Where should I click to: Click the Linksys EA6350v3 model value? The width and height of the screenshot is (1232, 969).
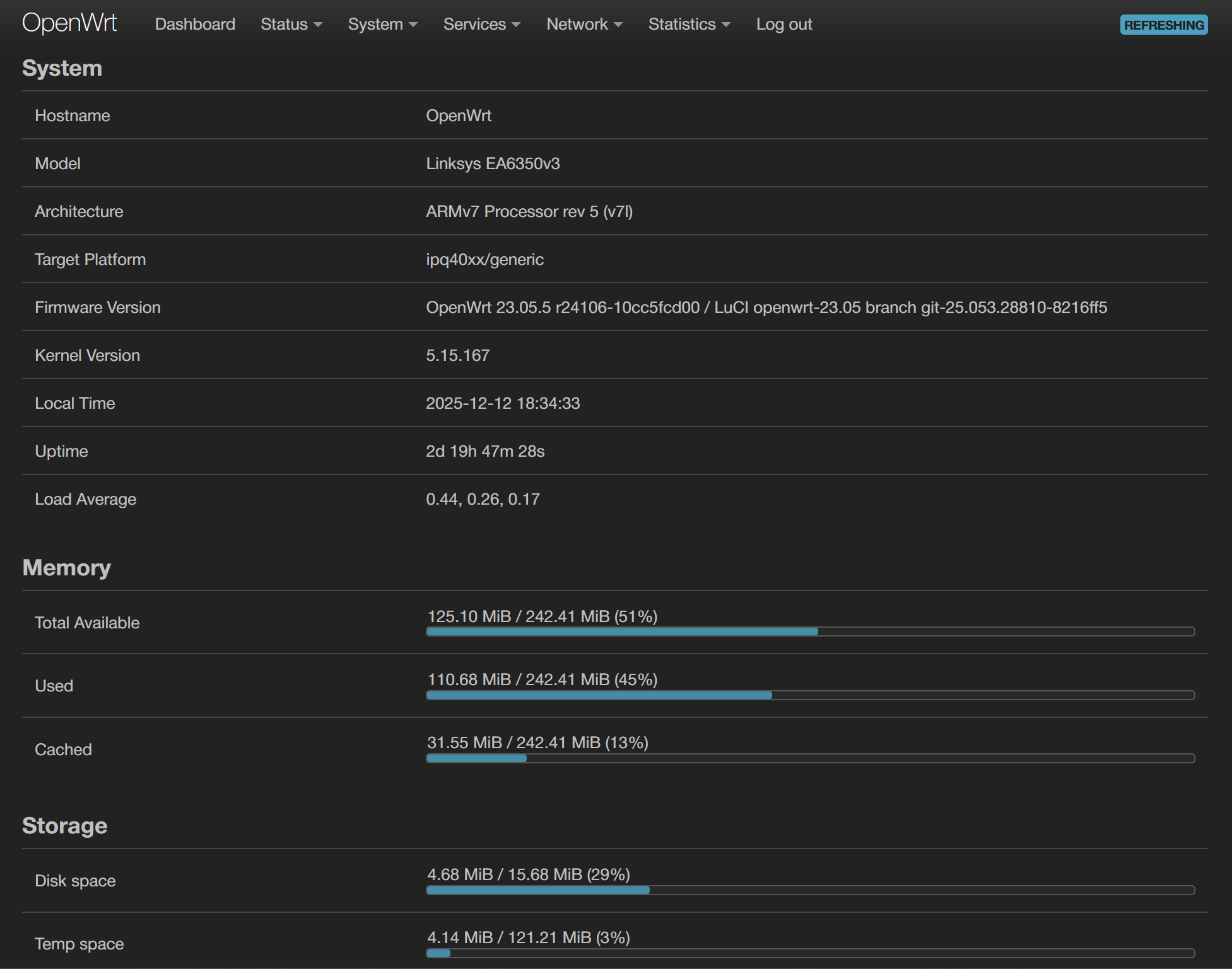coord(493,163)
